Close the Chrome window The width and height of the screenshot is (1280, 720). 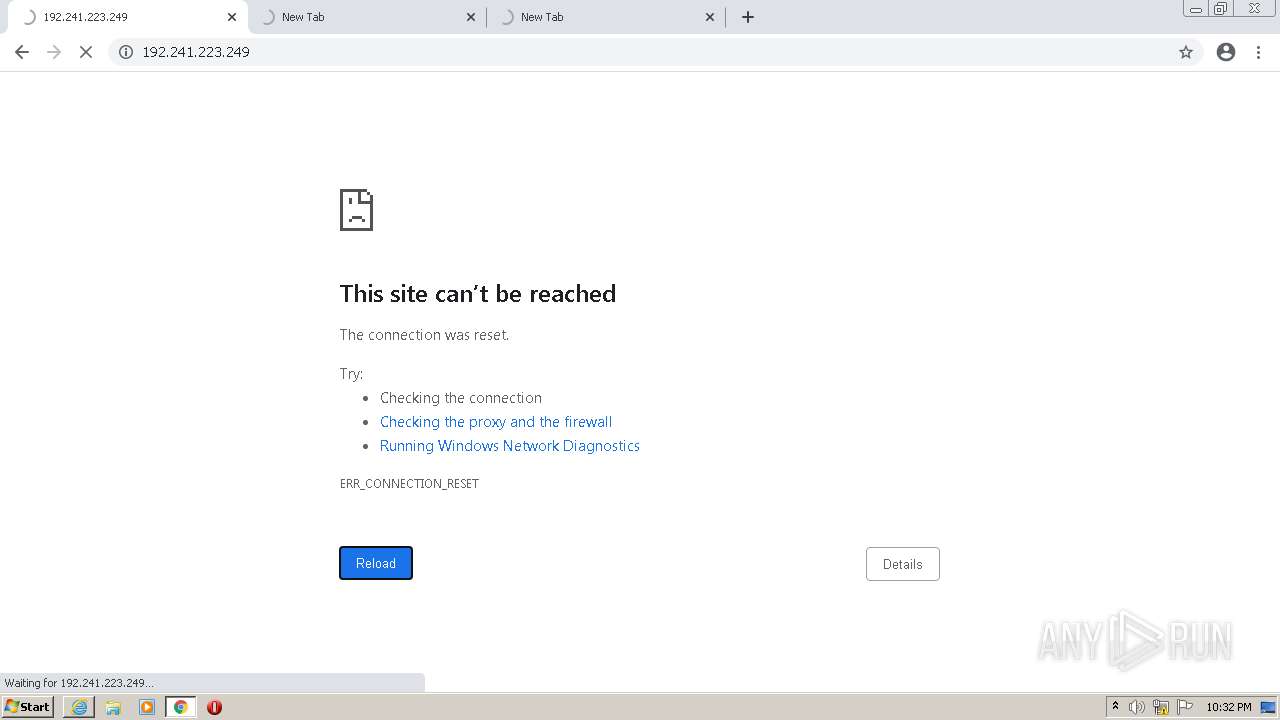click(1254, 9)
